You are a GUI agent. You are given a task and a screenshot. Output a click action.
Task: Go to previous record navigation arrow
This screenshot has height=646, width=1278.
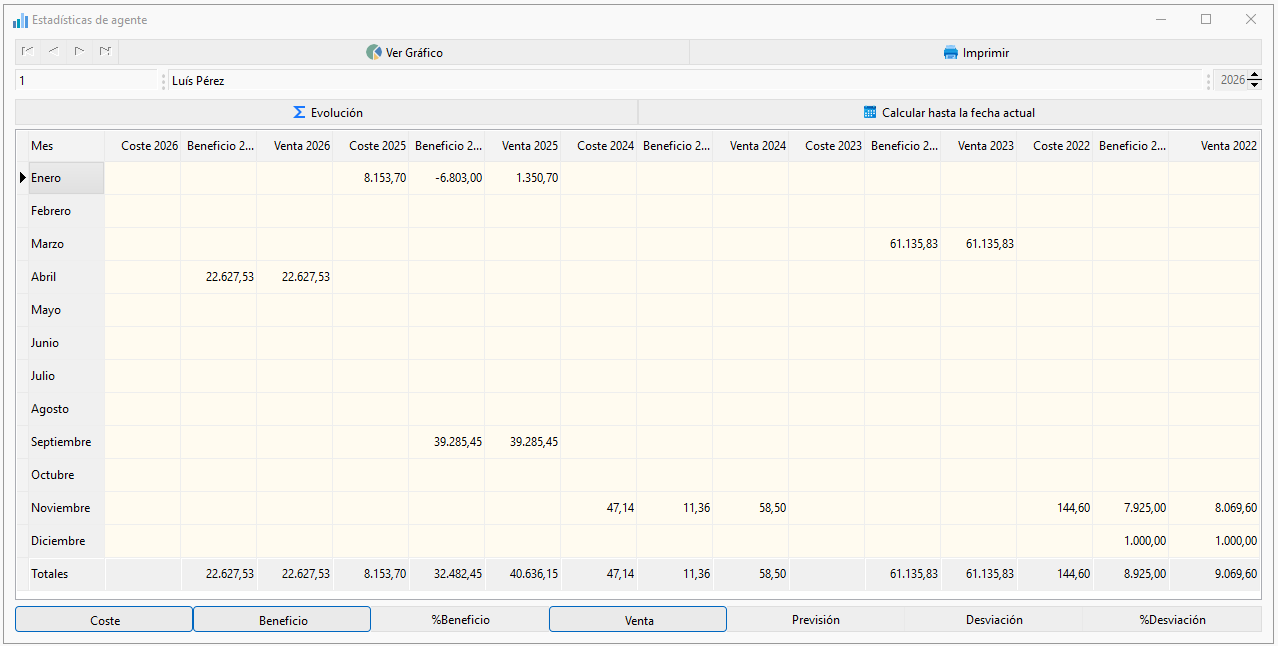point(54,52)
